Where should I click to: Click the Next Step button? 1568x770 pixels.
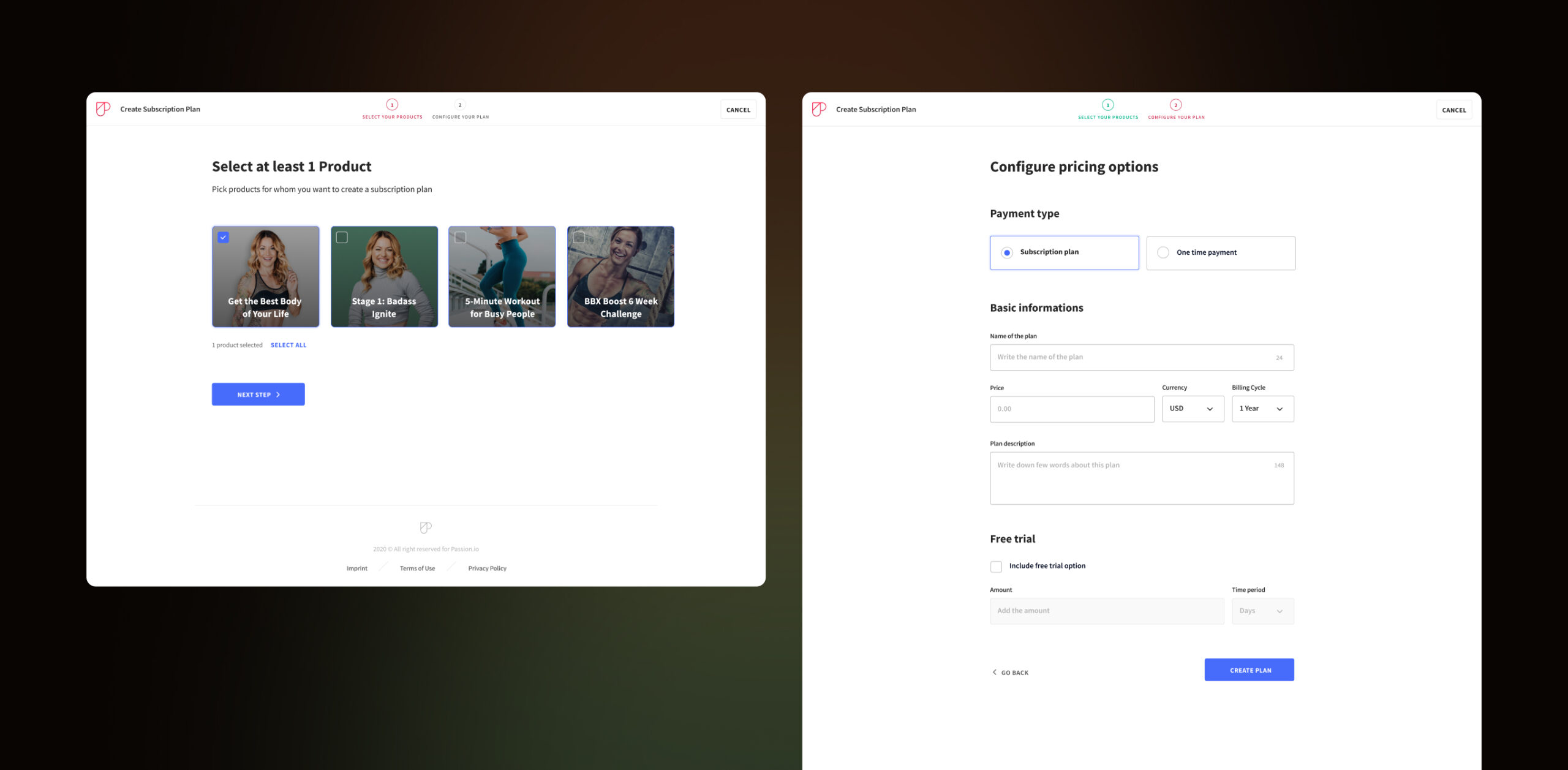(258, 394)
